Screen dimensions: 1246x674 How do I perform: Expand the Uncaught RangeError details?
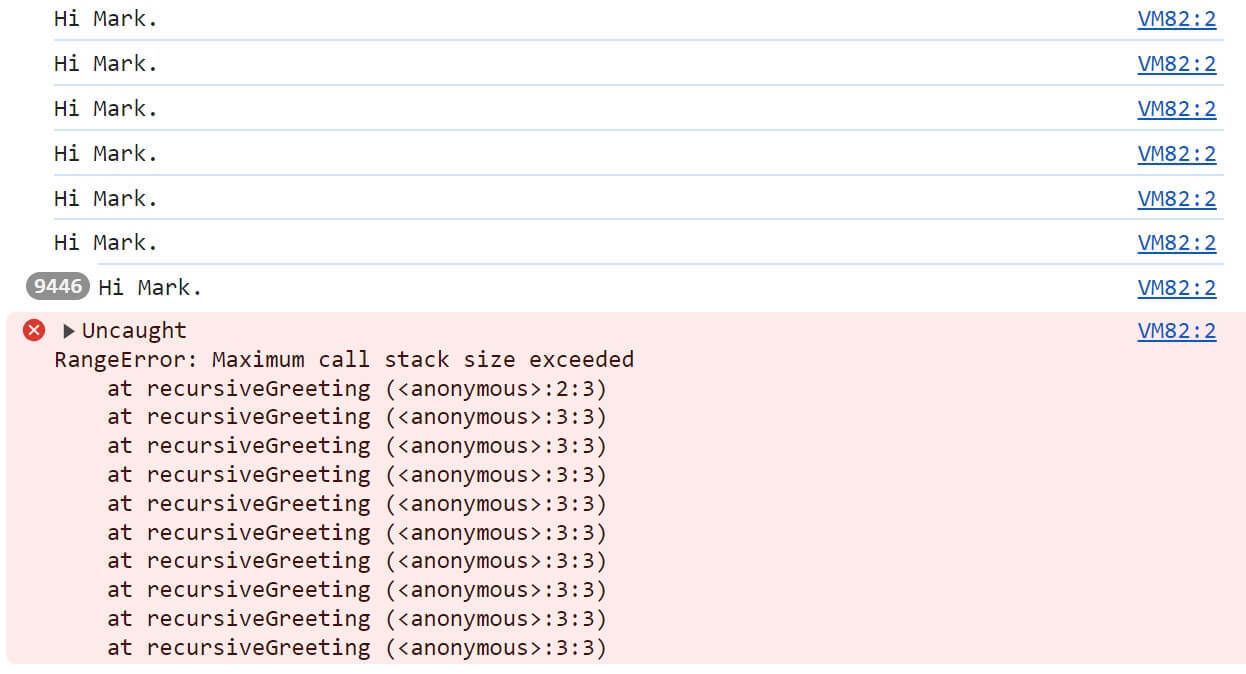68,330
